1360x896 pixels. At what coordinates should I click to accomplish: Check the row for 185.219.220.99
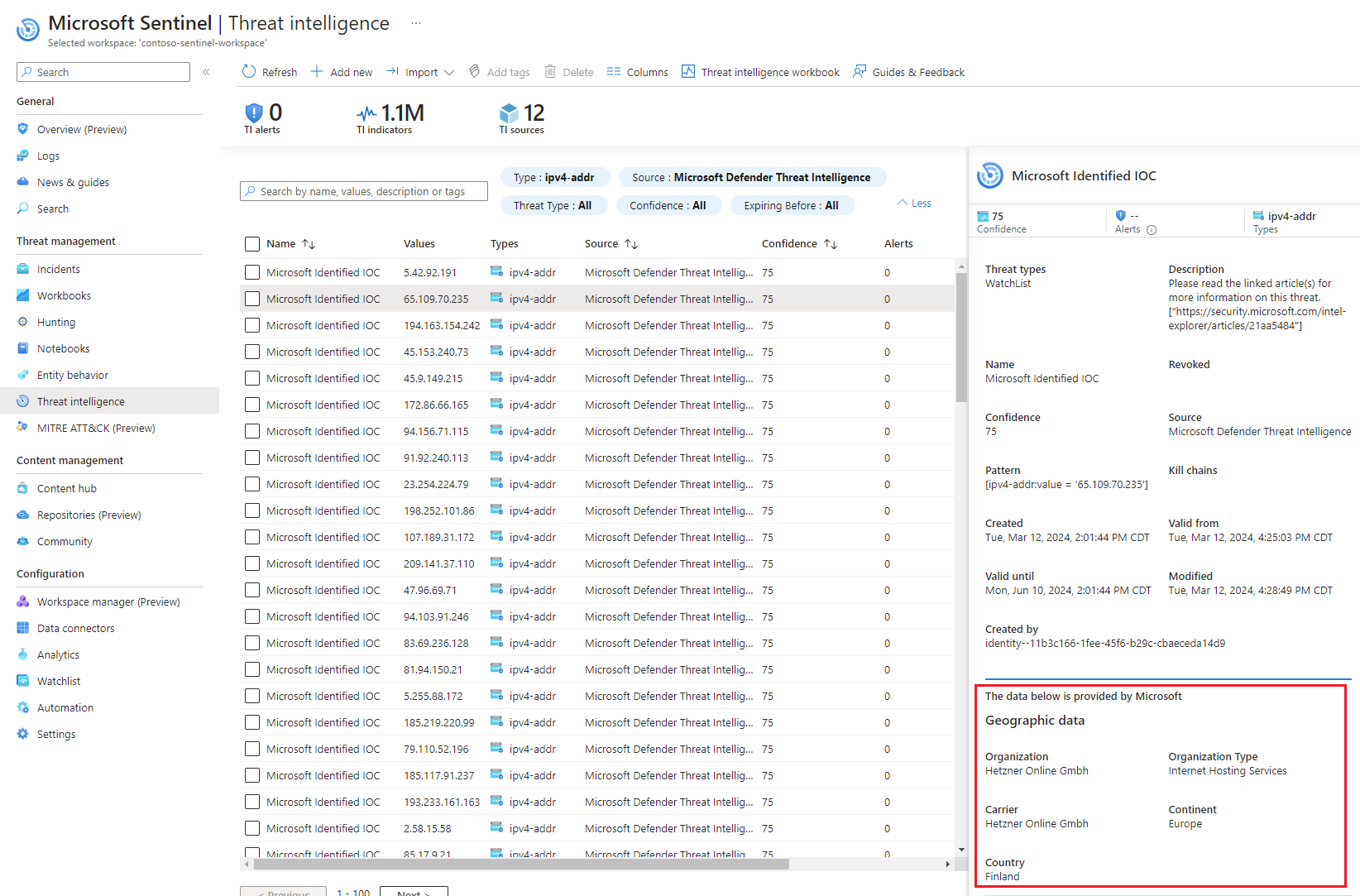coord(252,722)
